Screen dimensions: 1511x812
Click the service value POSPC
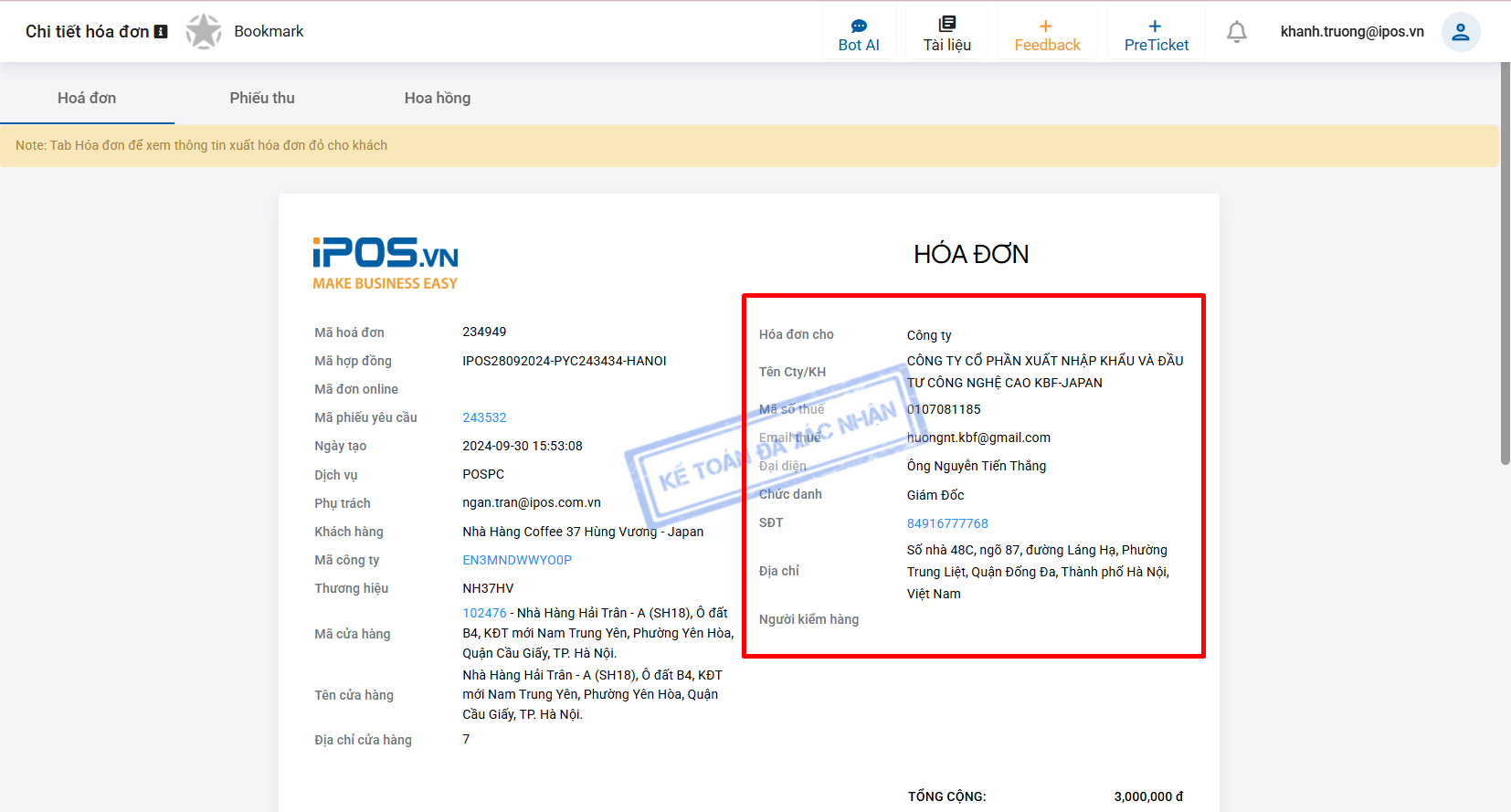(x=483, y=474)
